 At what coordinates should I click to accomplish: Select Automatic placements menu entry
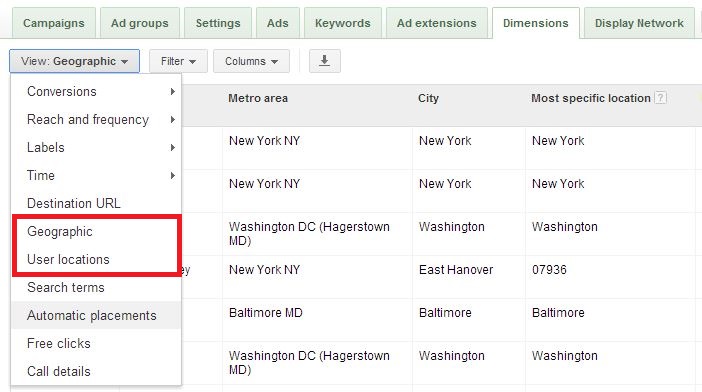(96, 315)
